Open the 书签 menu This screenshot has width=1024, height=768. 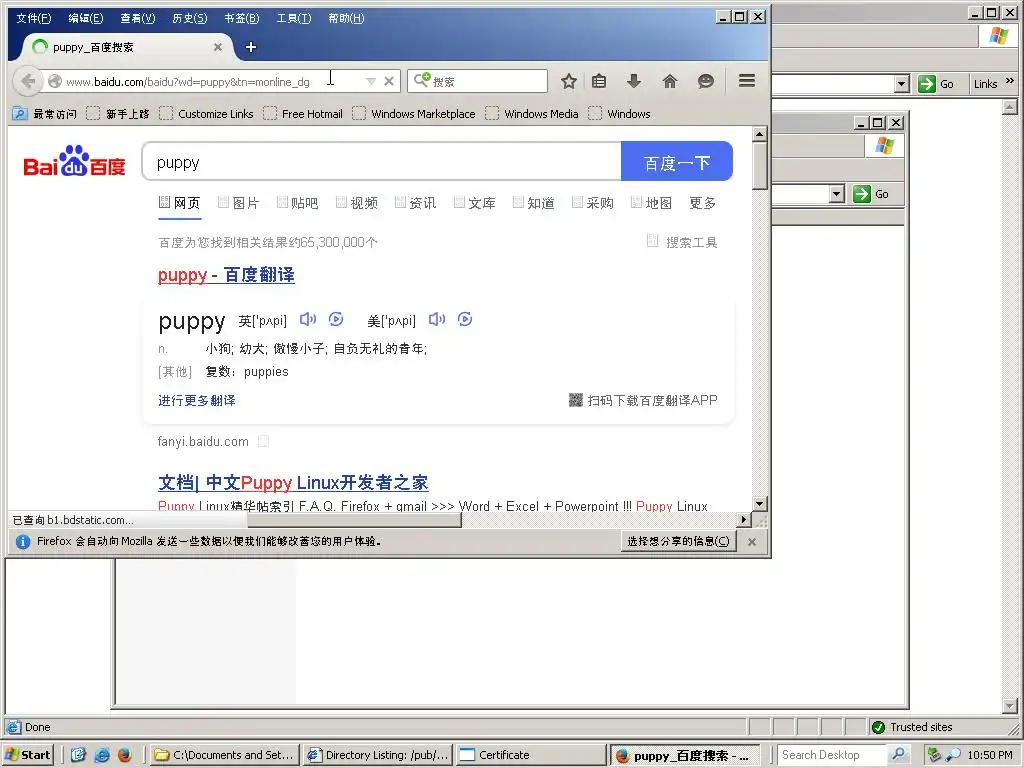[x=242, y=18]
